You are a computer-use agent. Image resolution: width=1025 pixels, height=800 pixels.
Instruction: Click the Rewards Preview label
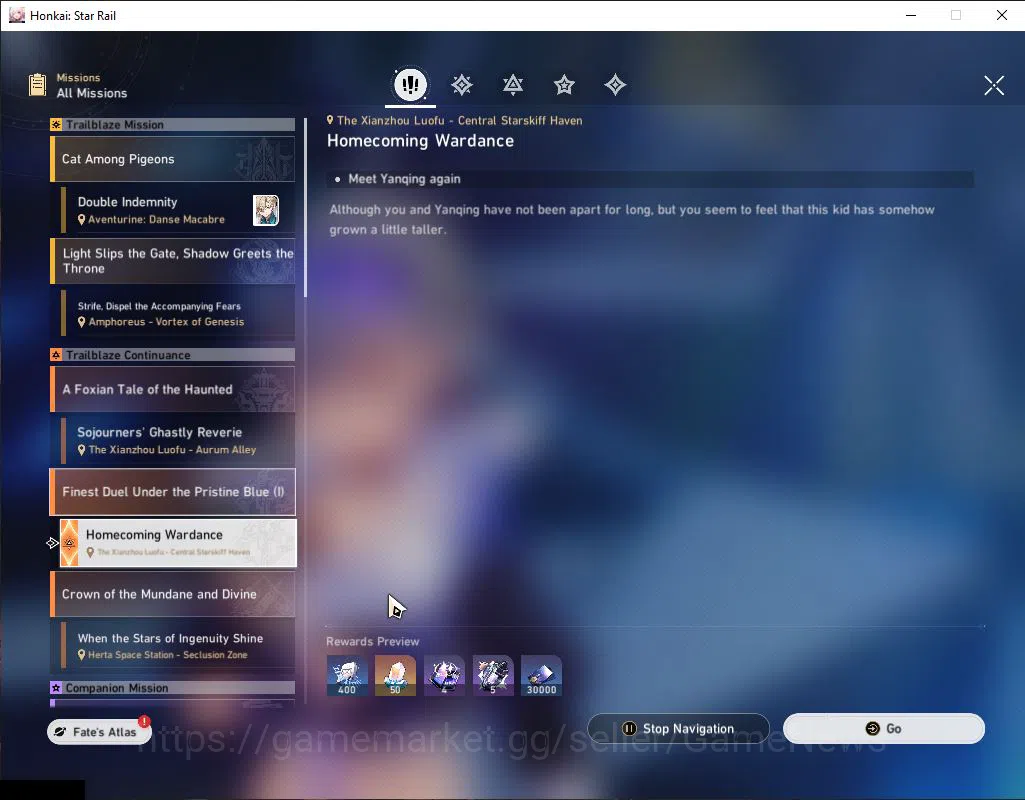coord(373,641)
